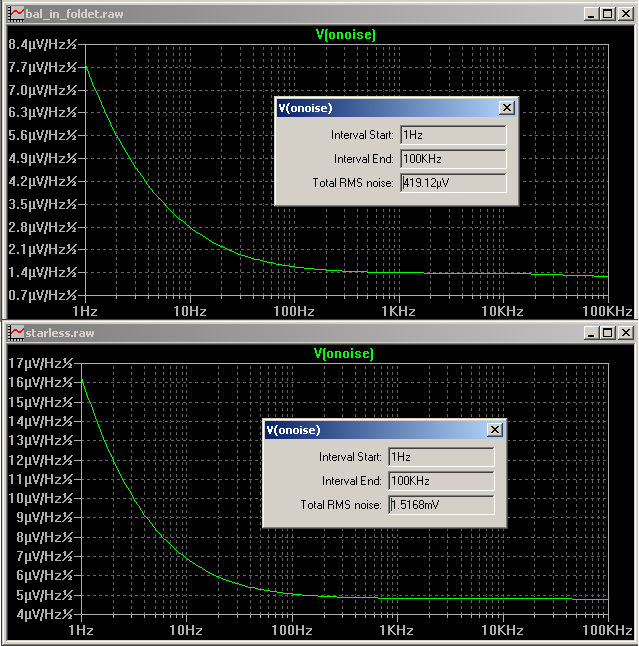Minimize the bal_in_foldet.raw window
The image size is (639, 646).
pyautogui.click(x=591, y=14)
